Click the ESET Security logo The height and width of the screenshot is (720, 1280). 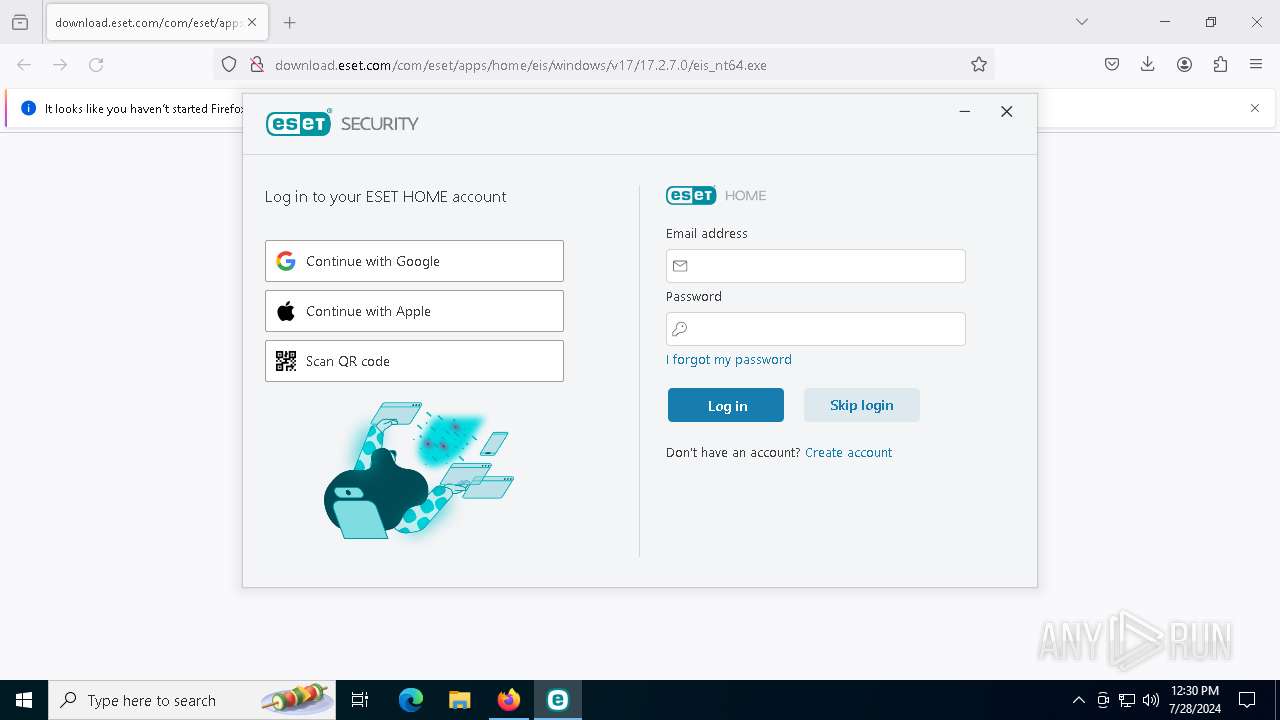pos(342,123)
